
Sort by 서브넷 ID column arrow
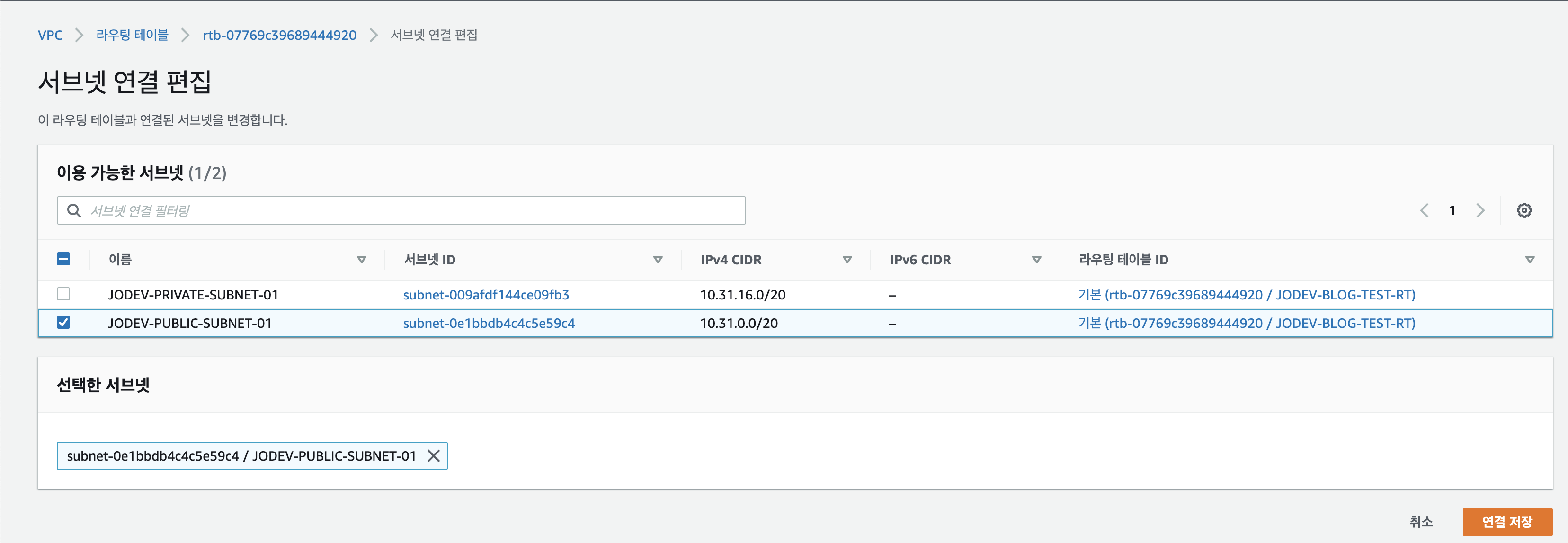click(x=658, y=260)
